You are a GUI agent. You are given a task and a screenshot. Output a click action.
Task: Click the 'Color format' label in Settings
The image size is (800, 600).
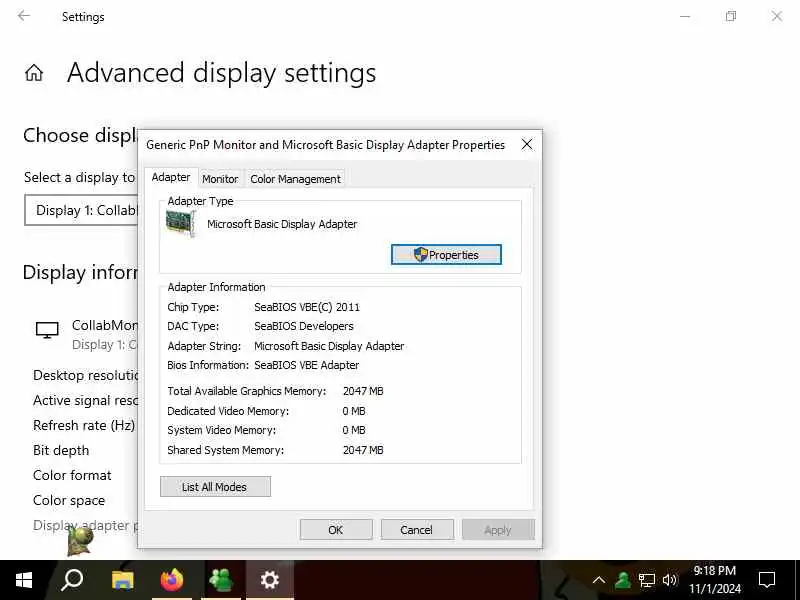pos(72,476)
